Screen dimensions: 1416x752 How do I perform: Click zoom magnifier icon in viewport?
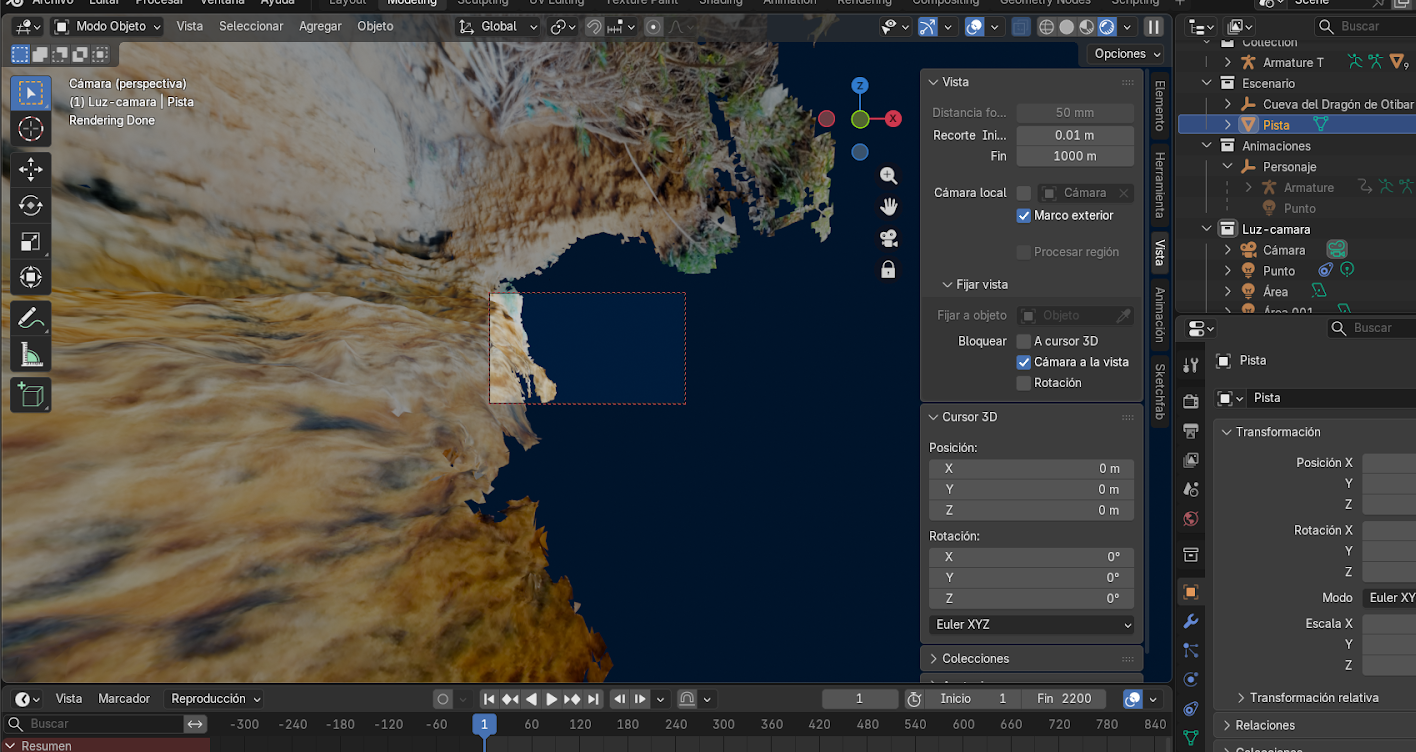coord(888,176)
